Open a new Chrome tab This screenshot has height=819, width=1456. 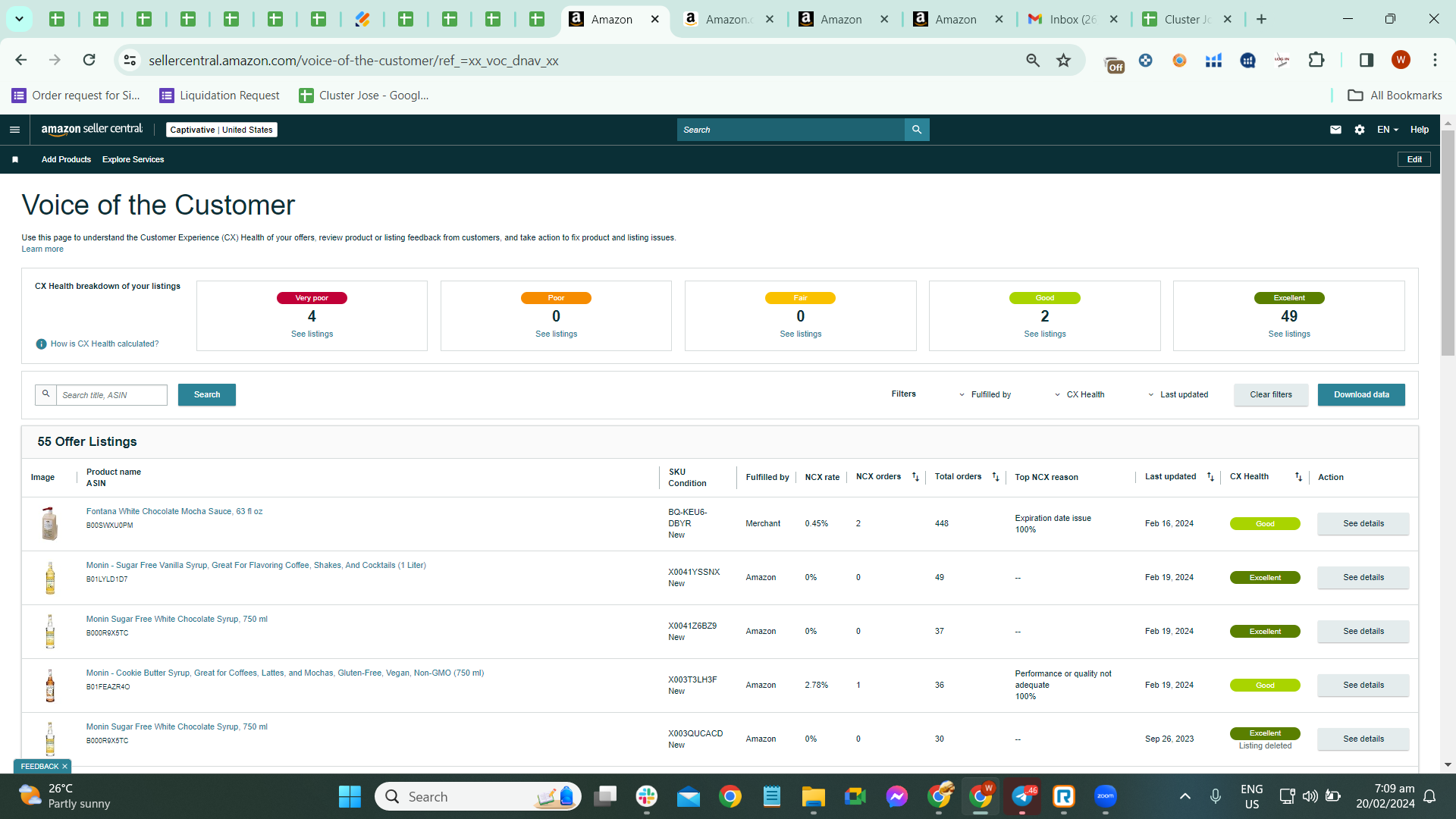point(1261,19)
